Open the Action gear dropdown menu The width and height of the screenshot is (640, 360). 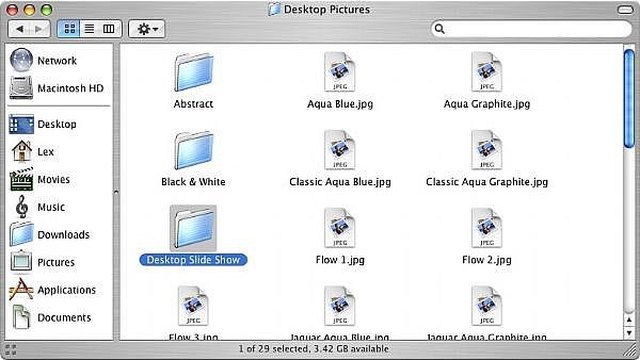(x=147, y=29)
